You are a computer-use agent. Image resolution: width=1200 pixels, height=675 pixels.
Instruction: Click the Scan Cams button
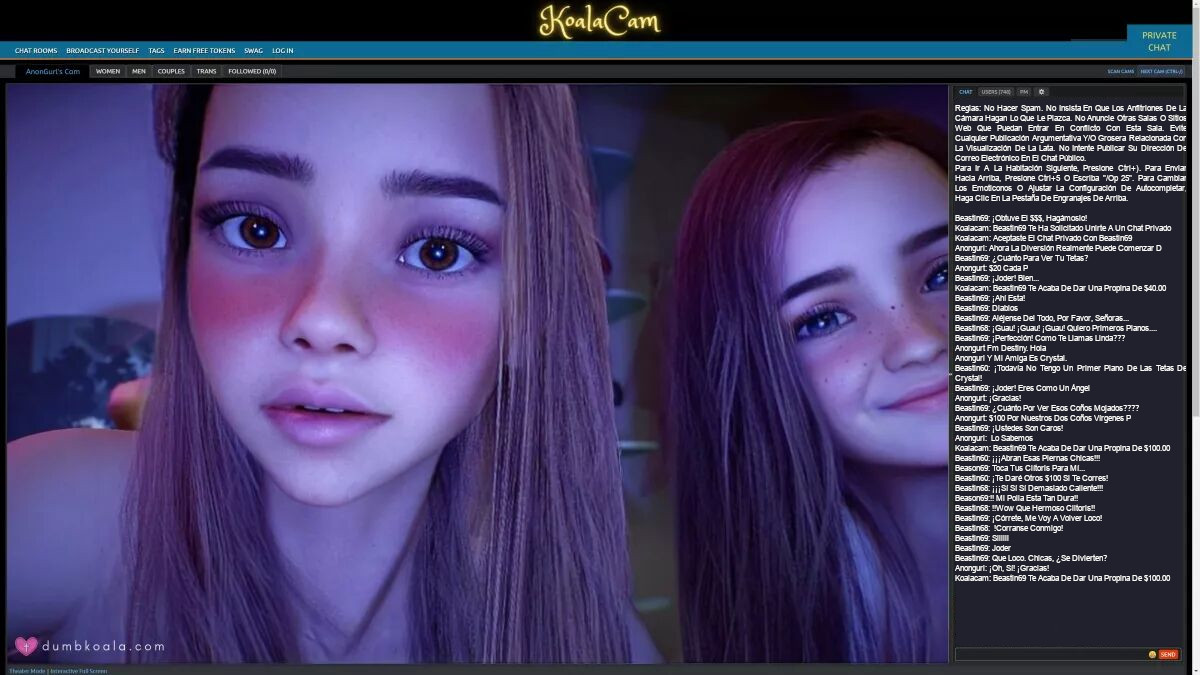click(x=1120, y=71)
